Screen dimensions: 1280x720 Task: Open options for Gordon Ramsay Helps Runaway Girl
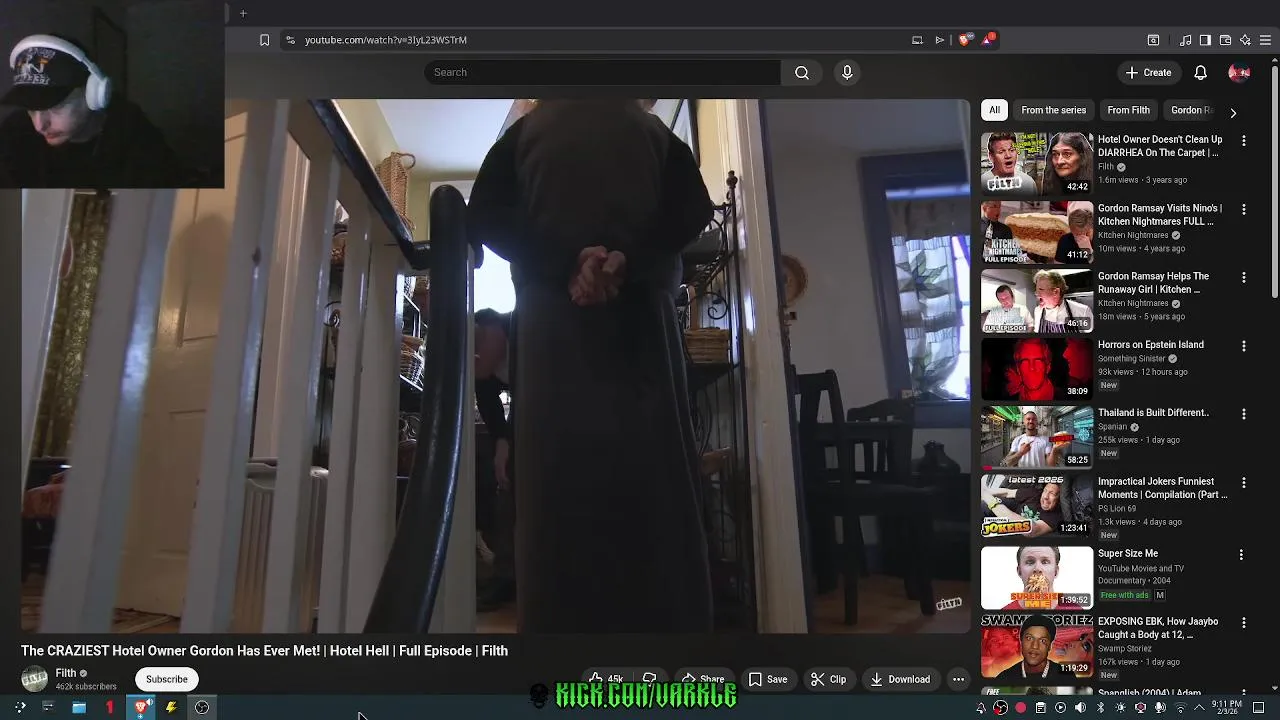[x=1243, y=277]
